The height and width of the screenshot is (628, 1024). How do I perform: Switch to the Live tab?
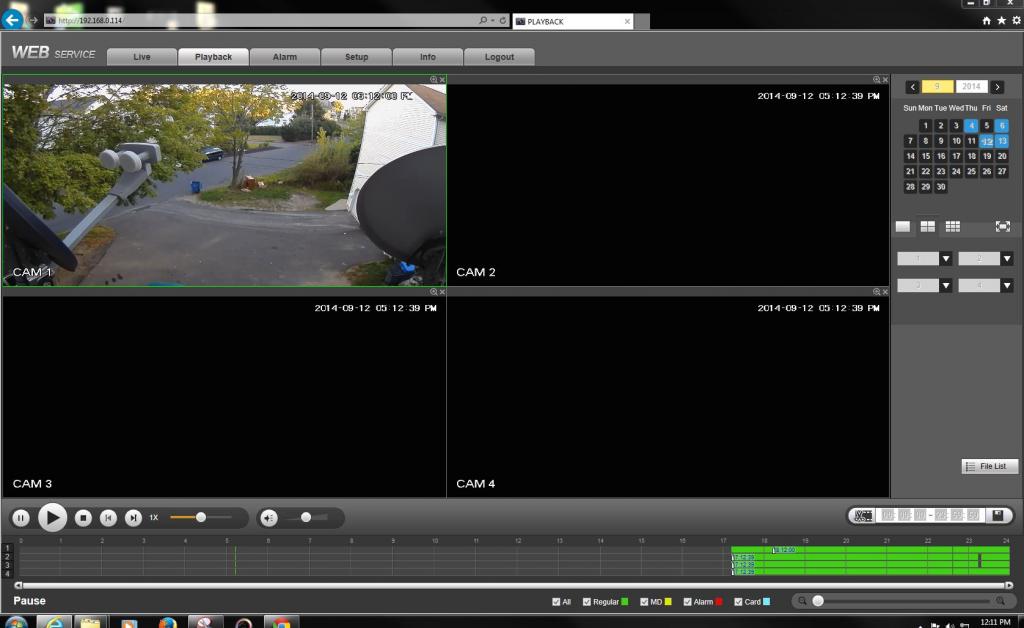141,57
